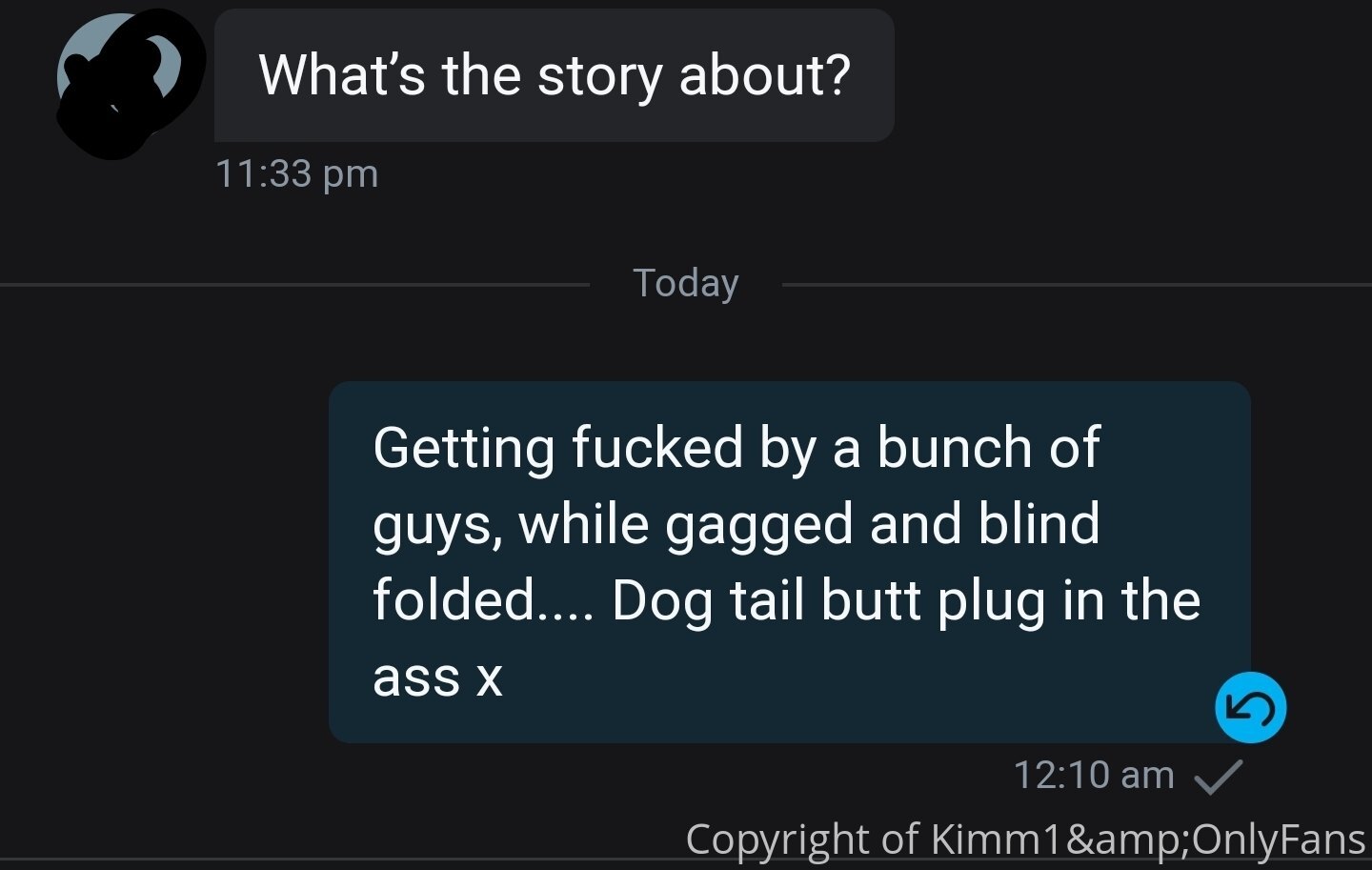The width and height of the screenshot is (1372, 870).
Task: Click the sent checkmark beside 12:10 am
Action: (x=1219, y=777)
